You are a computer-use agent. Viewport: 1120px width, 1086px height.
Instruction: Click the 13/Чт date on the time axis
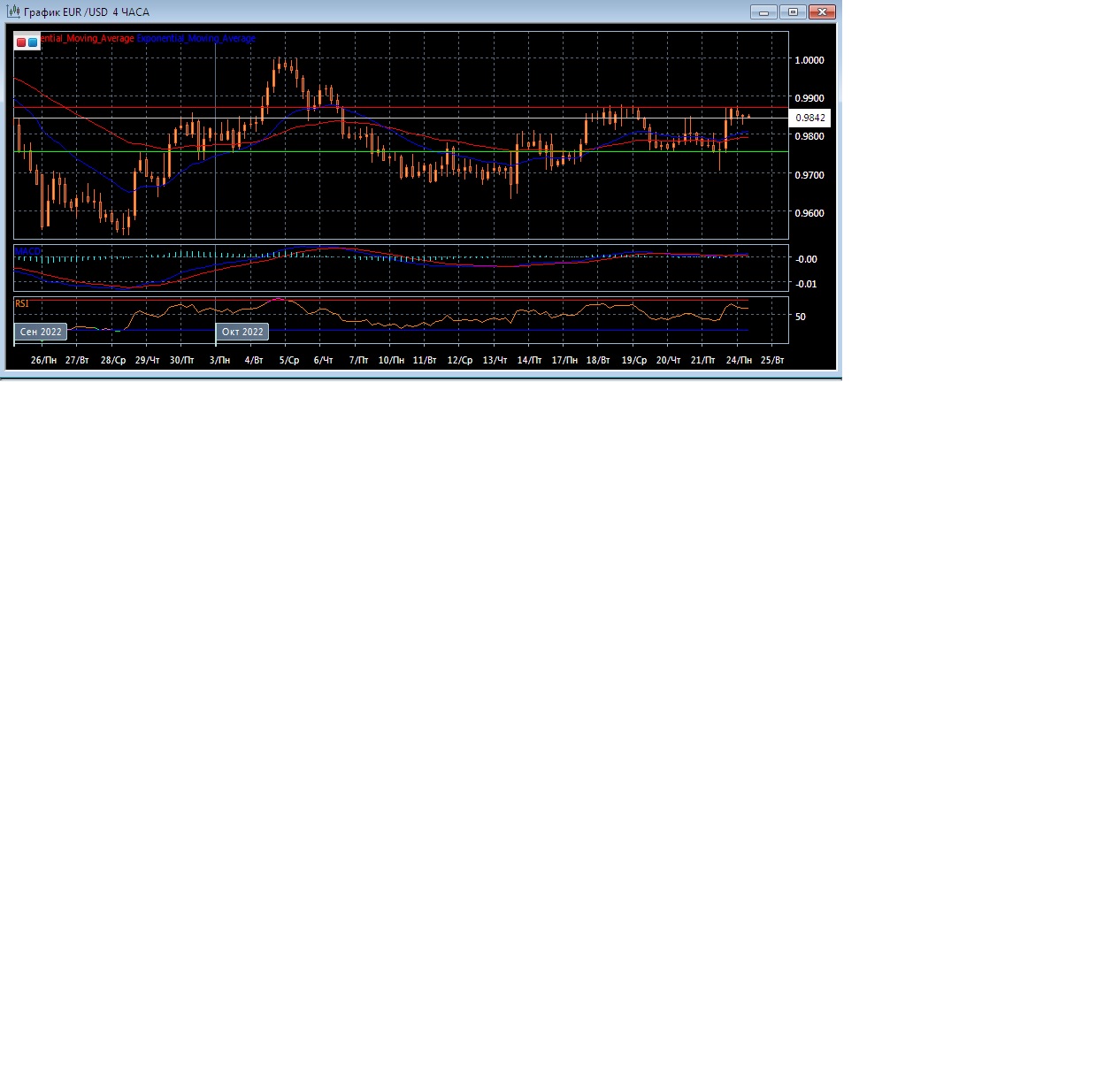(495, 360)
